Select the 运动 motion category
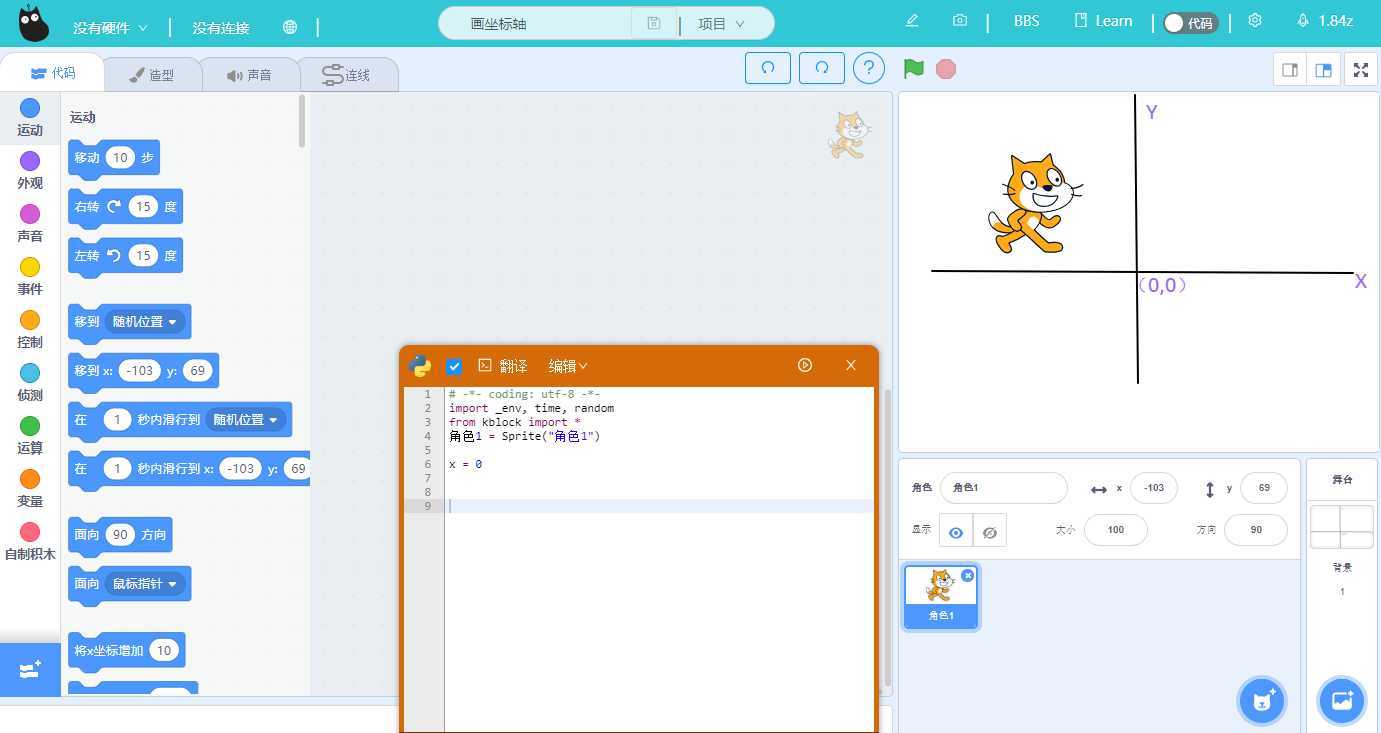 (30, 118)
